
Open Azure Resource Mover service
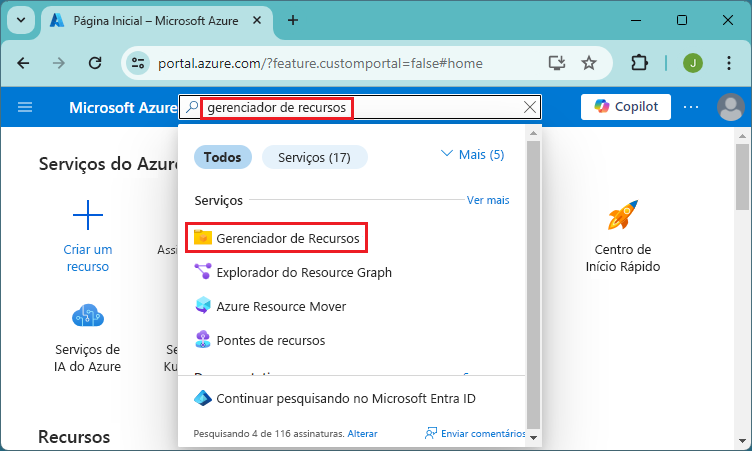281,306
